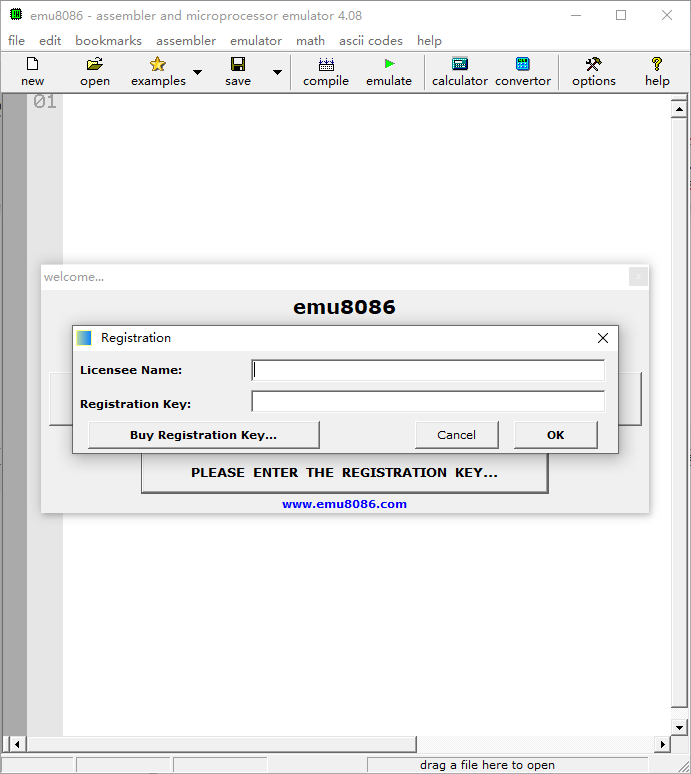Click the compile toolbar icon
The width and height of the screenshot is (691, 774).
[x=326, y=64]
